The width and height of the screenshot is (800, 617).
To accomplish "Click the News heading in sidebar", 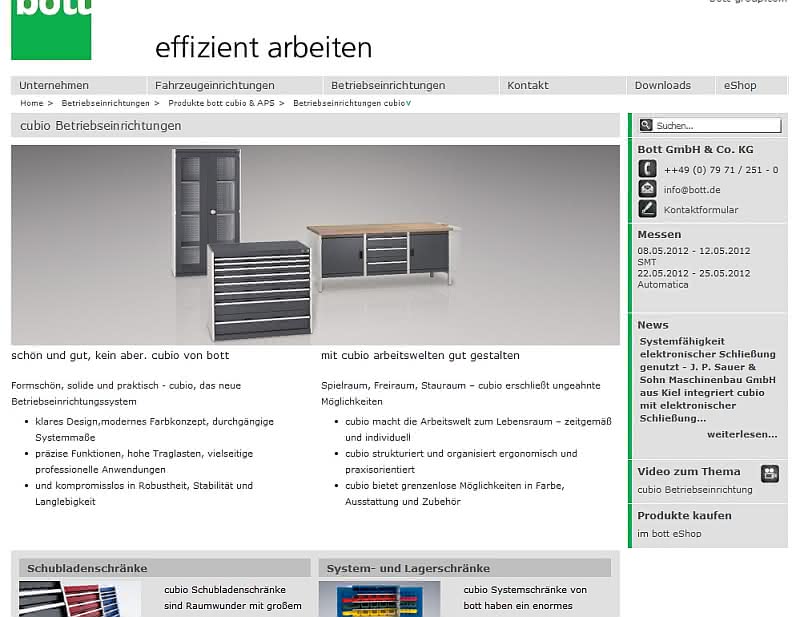I will pos(653,325).
